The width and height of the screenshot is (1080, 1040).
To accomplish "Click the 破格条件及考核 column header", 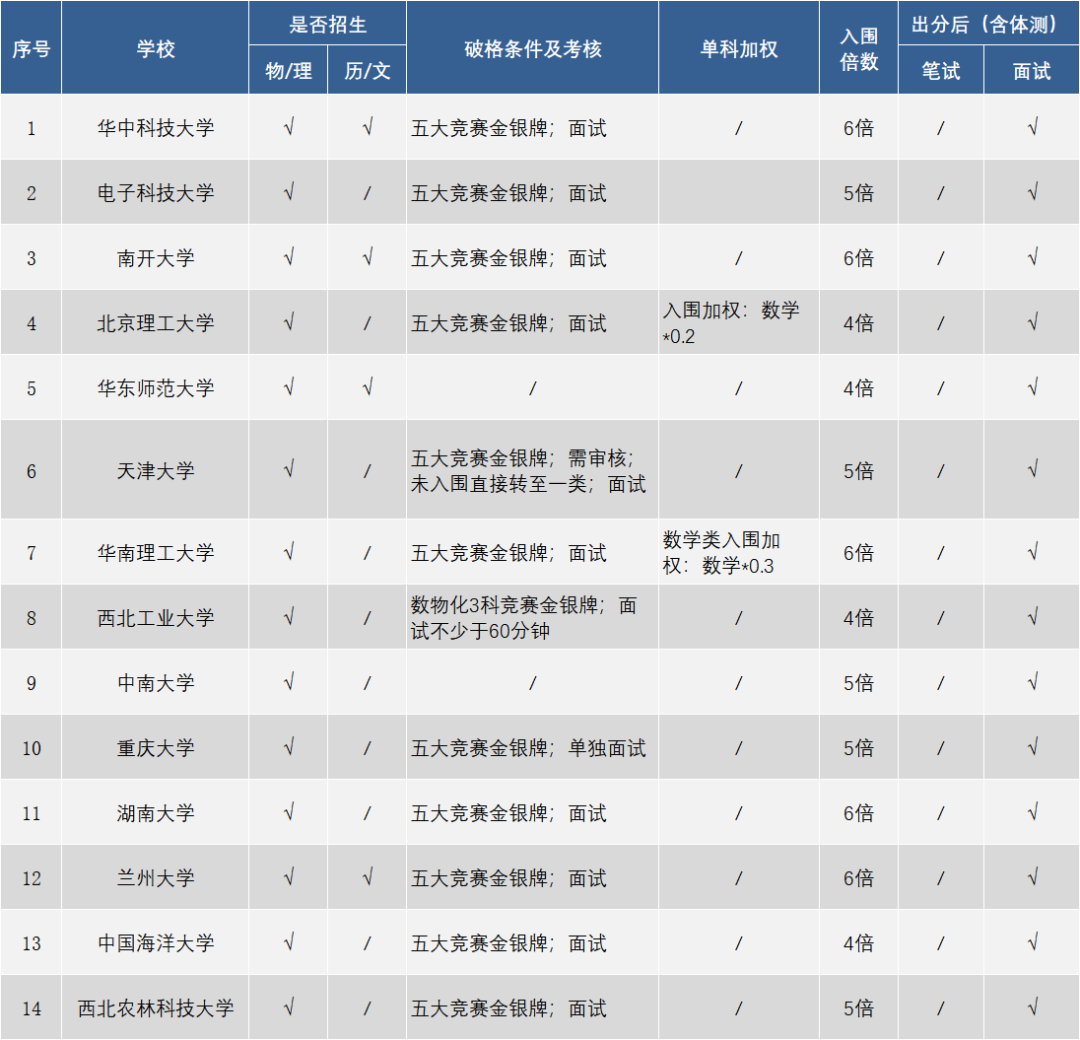I will [x=532, y=48].
